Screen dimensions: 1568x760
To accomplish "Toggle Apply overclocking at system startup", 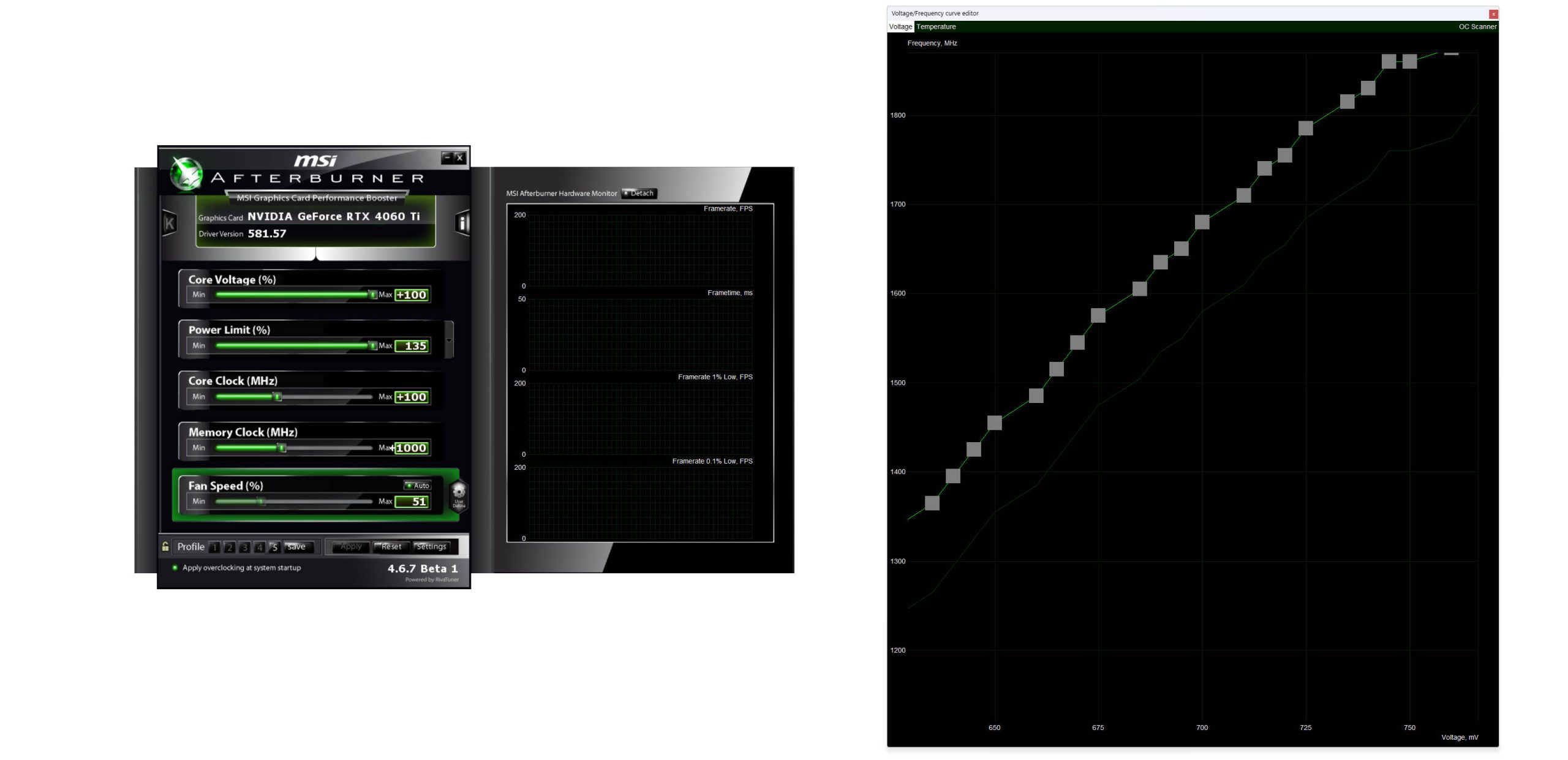I will [175, 568].
